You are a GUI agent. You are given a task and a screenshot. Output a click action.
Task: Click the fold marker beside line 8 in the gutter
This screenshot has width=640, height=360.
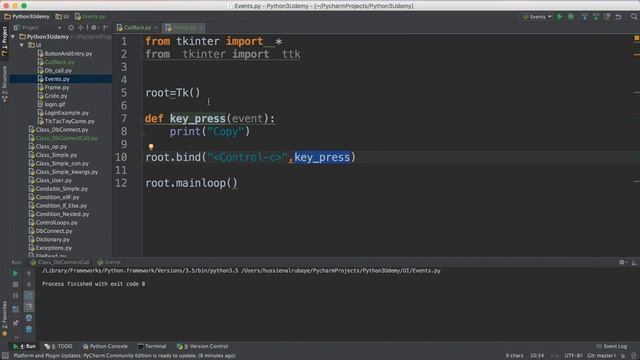tap(142, 132)
